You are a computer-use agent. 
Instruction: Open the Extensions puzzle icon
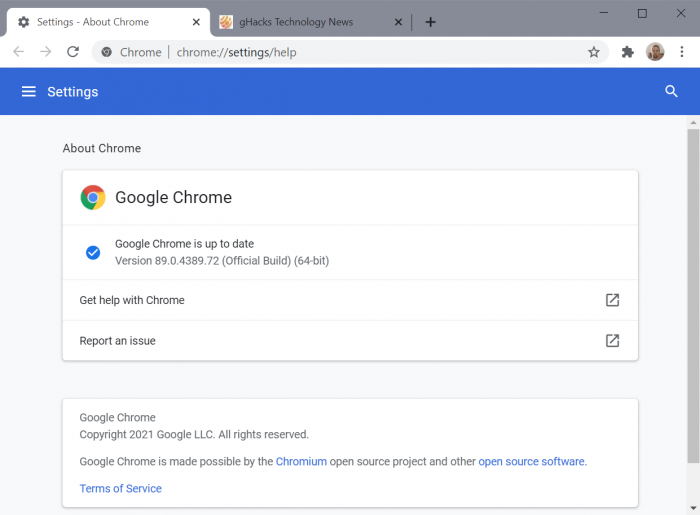(x=627, y=52)
